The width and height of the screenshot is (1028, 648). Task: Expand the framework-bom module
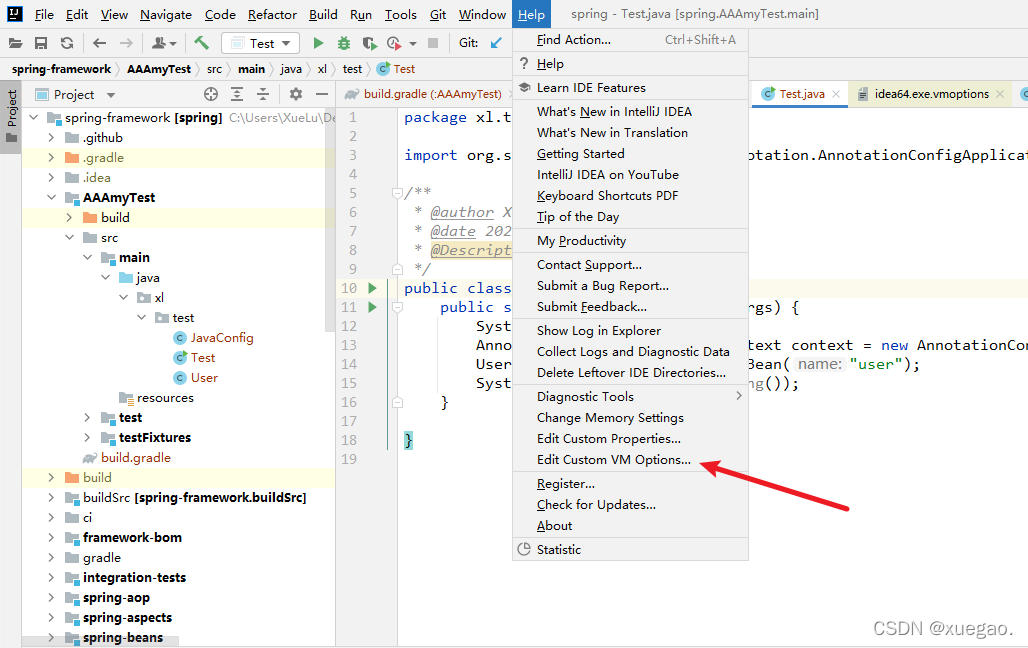pyautogui.click(x=51, y=538)
